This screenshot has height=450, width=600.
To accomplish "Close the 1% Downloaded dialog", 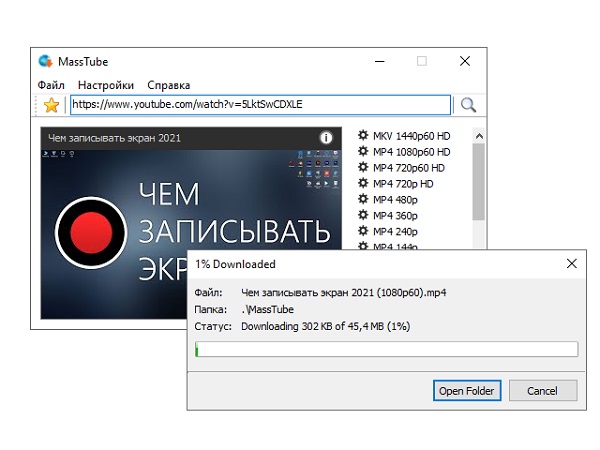I will point(572,263).
